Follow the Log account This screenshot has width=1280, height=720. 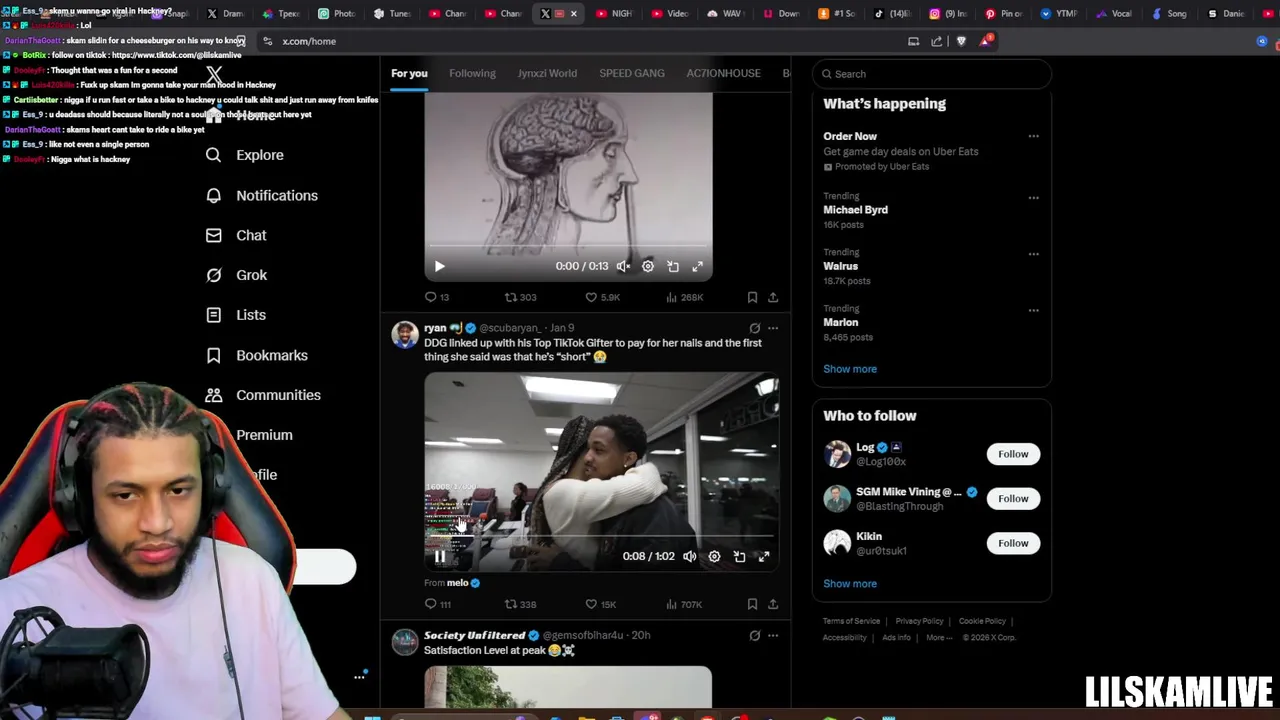pos(1013,454)
